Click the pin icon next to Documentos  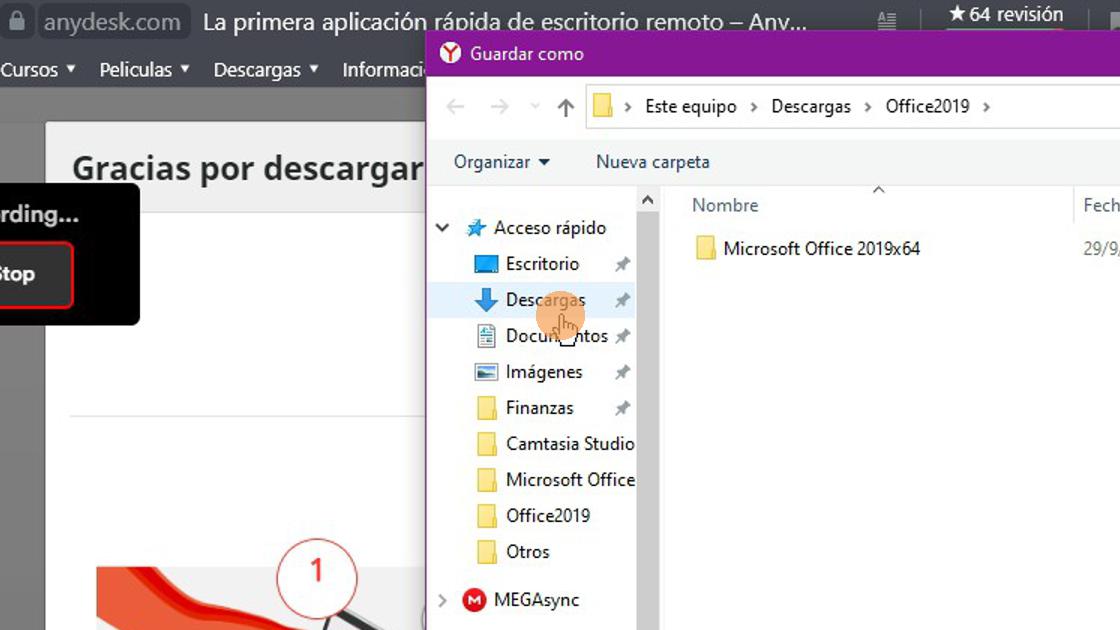(x=623, y=336)
